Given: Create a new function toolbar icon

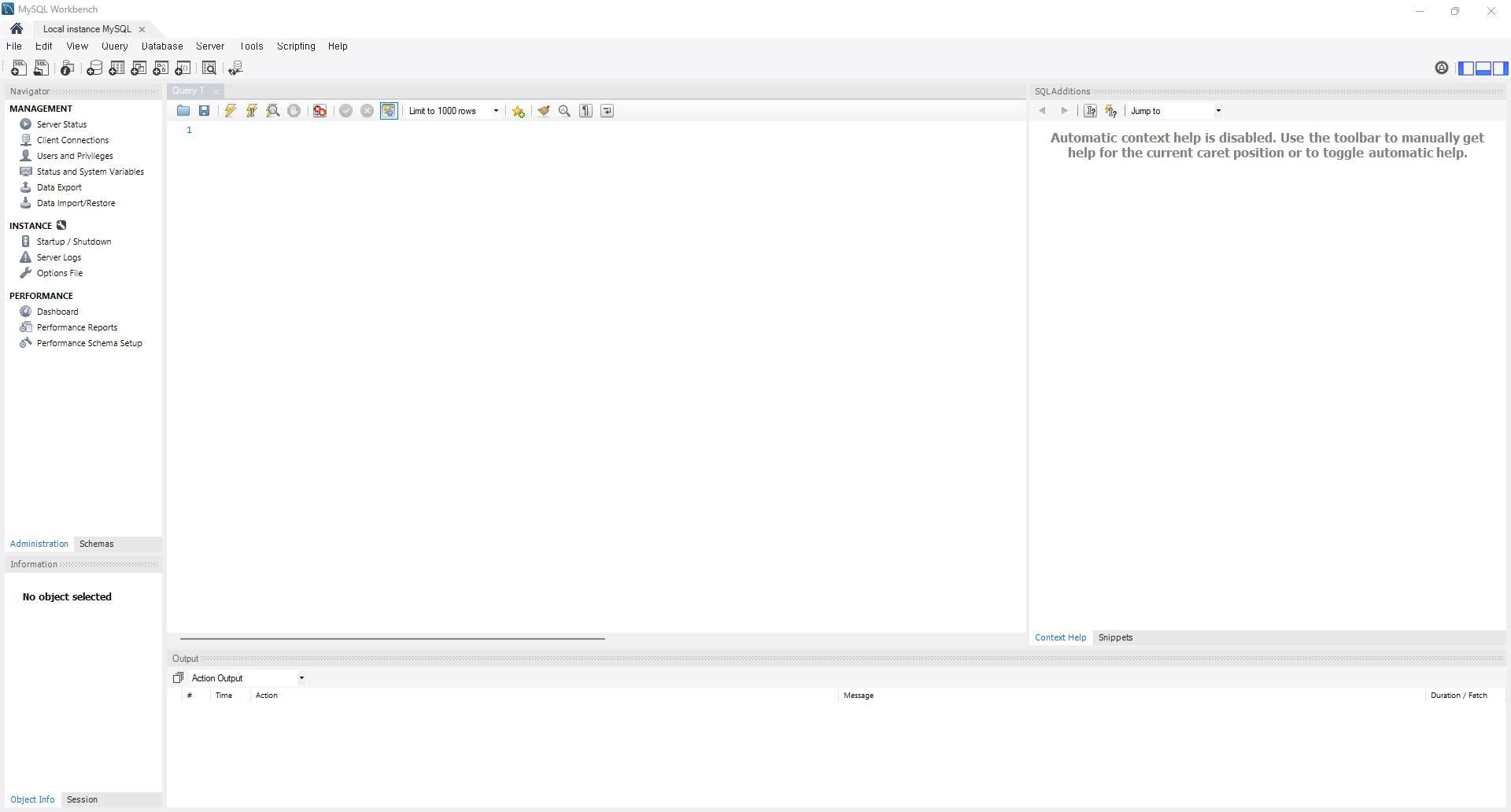Looking at the screenshot, I should [183, 68].
